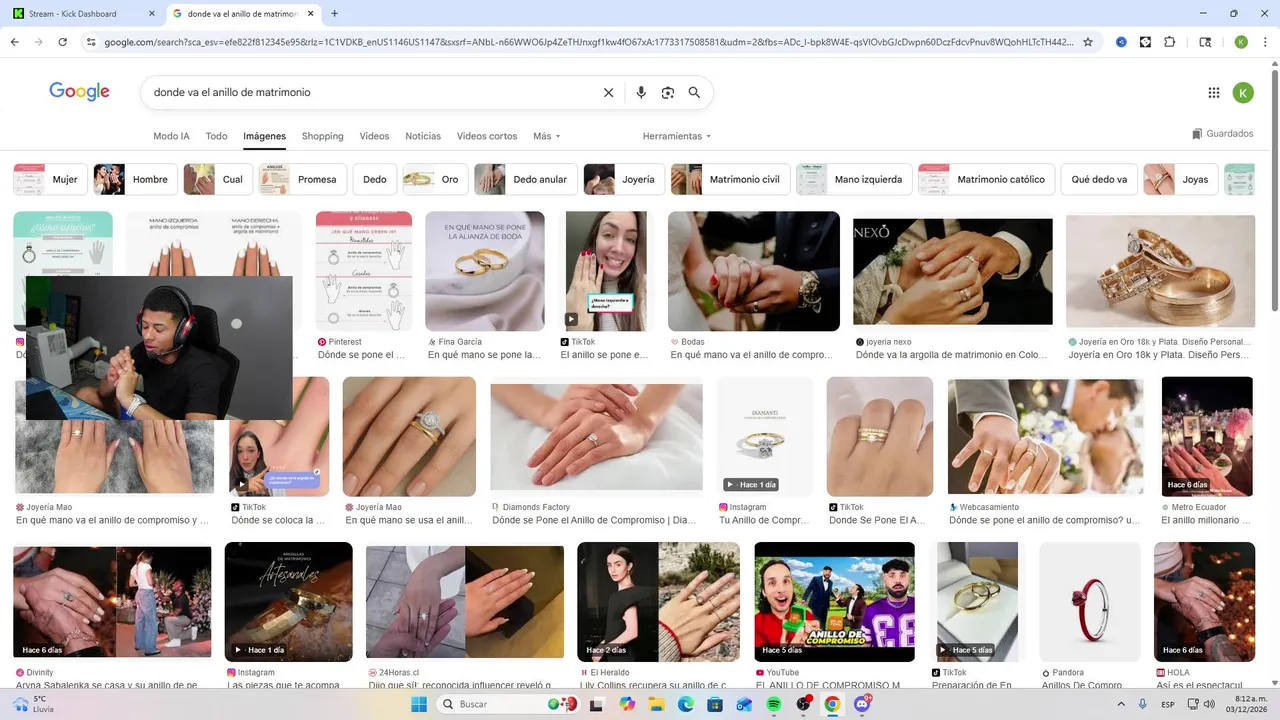Open the Google apps grid
This screenshot has width=1280, height=720.
(1214, 93)
